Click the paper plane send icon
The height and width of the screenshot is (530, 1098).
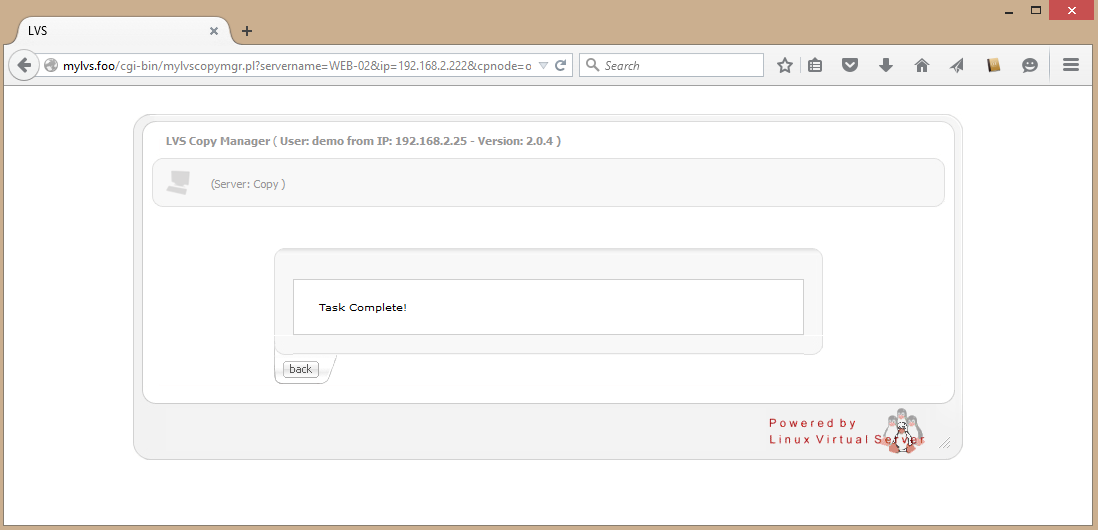957,66
